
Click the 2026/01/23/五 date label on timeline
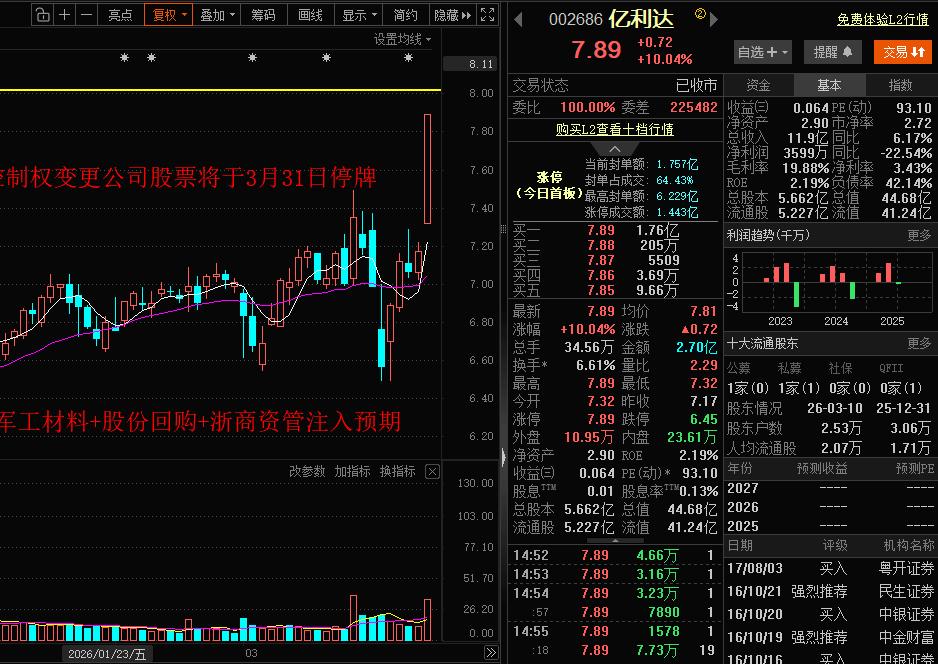[x=107, y=654]
